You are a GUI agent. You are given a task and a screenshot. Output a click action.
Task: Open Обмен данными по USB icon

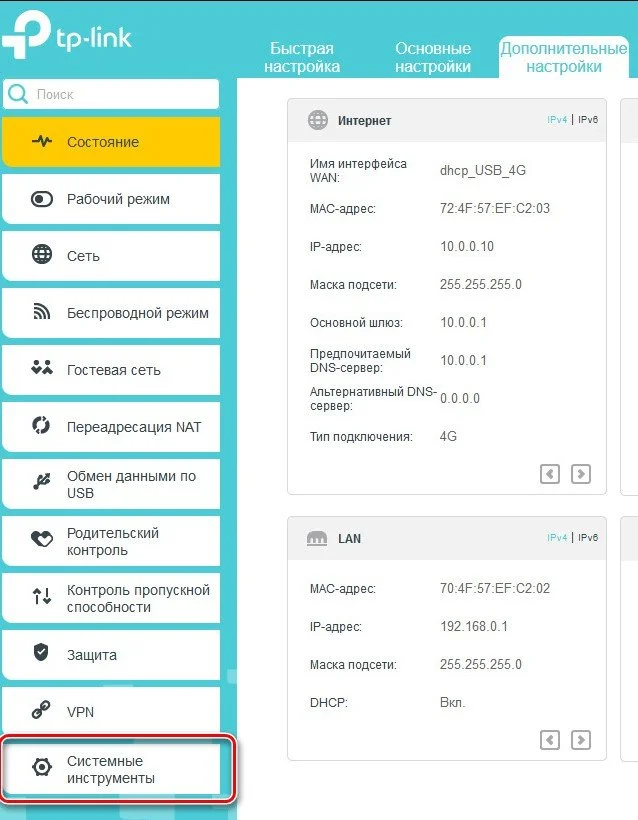click(42, 482)
